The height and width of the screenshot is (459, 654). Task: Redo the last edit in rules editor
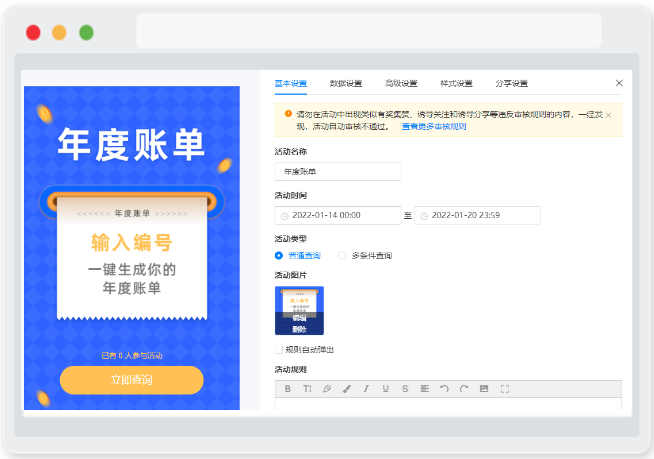click(464, 388)
